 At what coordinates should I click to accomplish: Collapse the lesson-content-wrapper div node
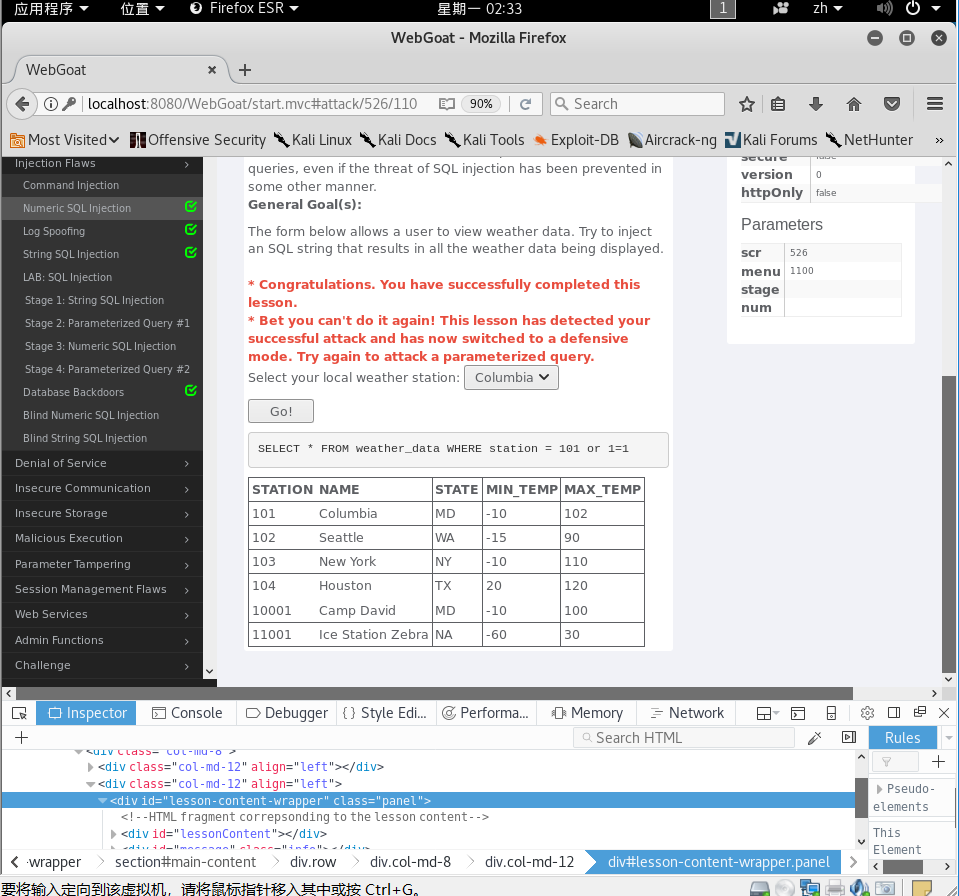(x=102, y=801)
